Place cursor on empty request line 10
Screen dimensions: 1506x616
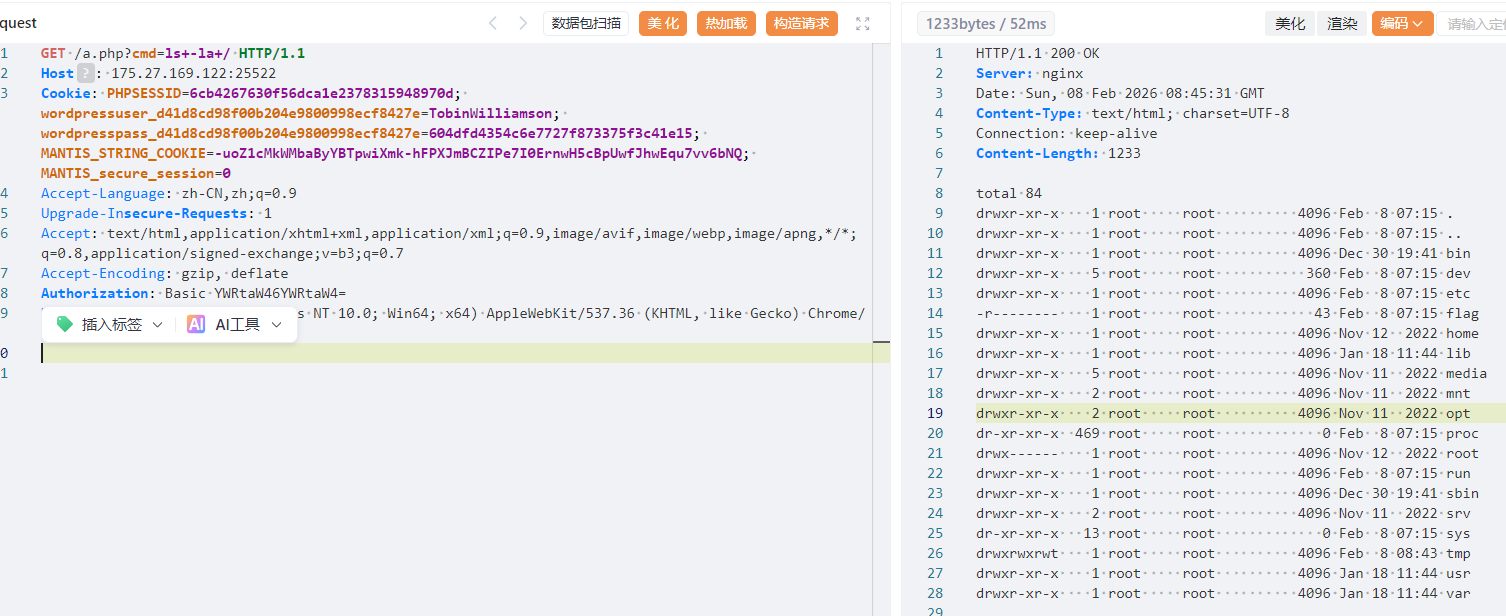point(400,353)
